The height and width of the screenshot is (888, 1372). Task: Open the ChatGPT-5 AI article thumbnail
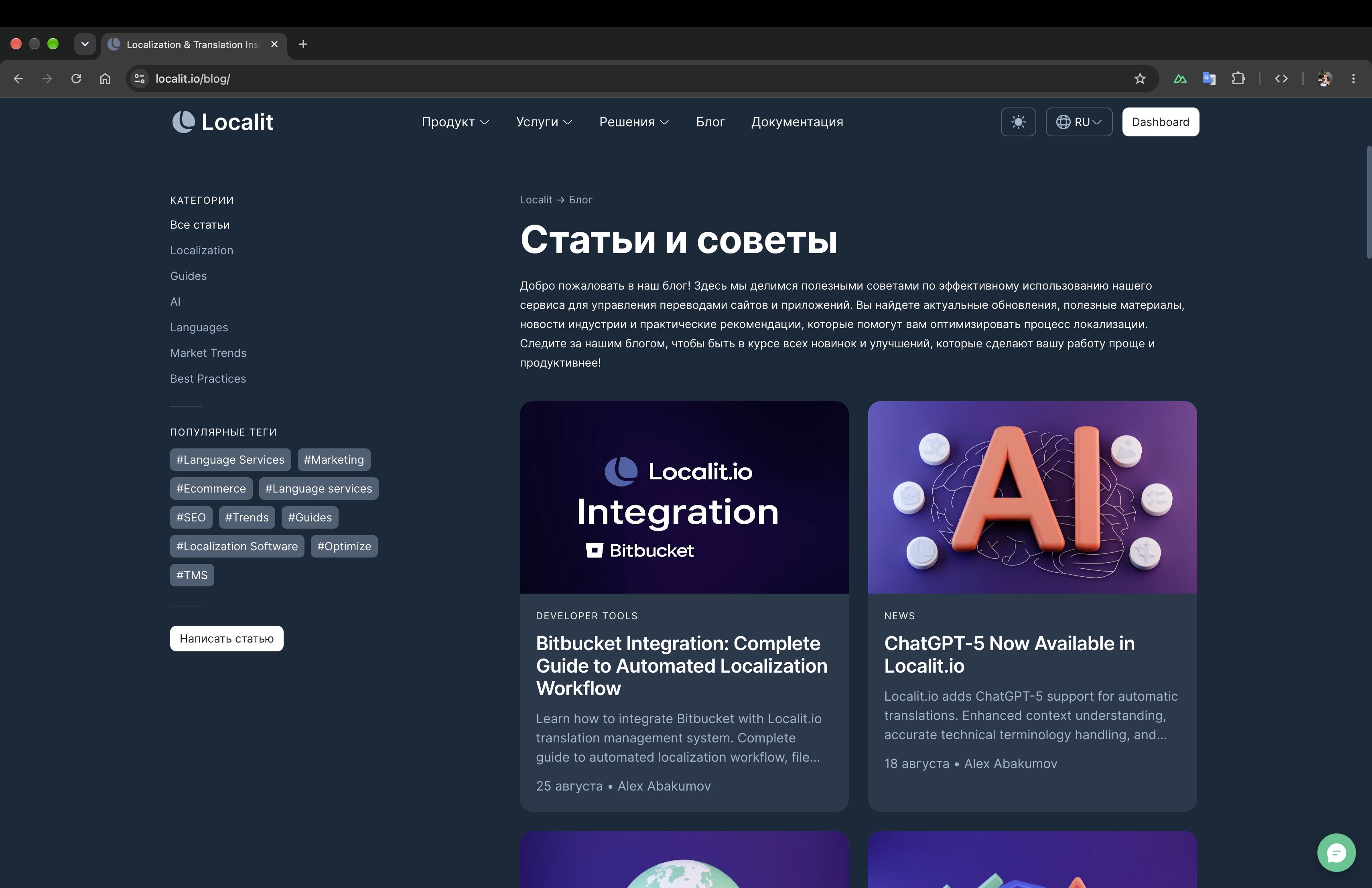click(x=1032, y=497)
